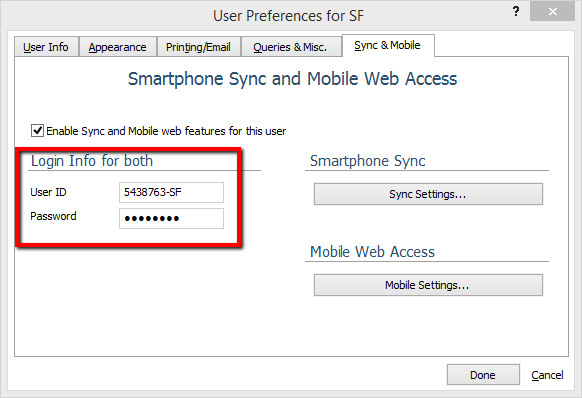Open the User Info tab
The height and width of the screenshot is (398, 582).
point(46,47)
